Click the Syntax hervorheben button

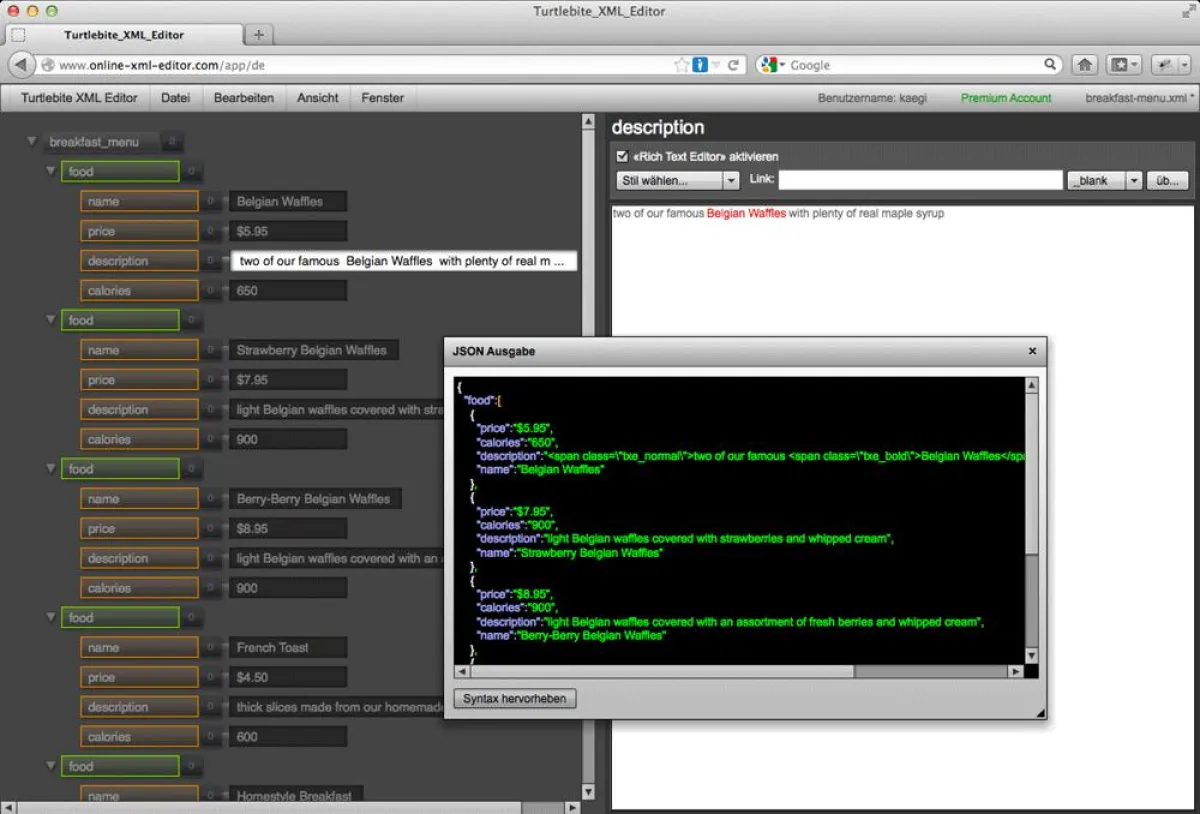point(514,698)
